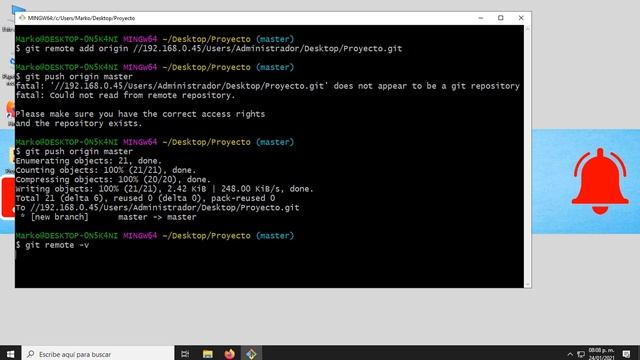Screen dimensions: 640x360
Task: Click the red notification bell image
Action: [600, 181]
